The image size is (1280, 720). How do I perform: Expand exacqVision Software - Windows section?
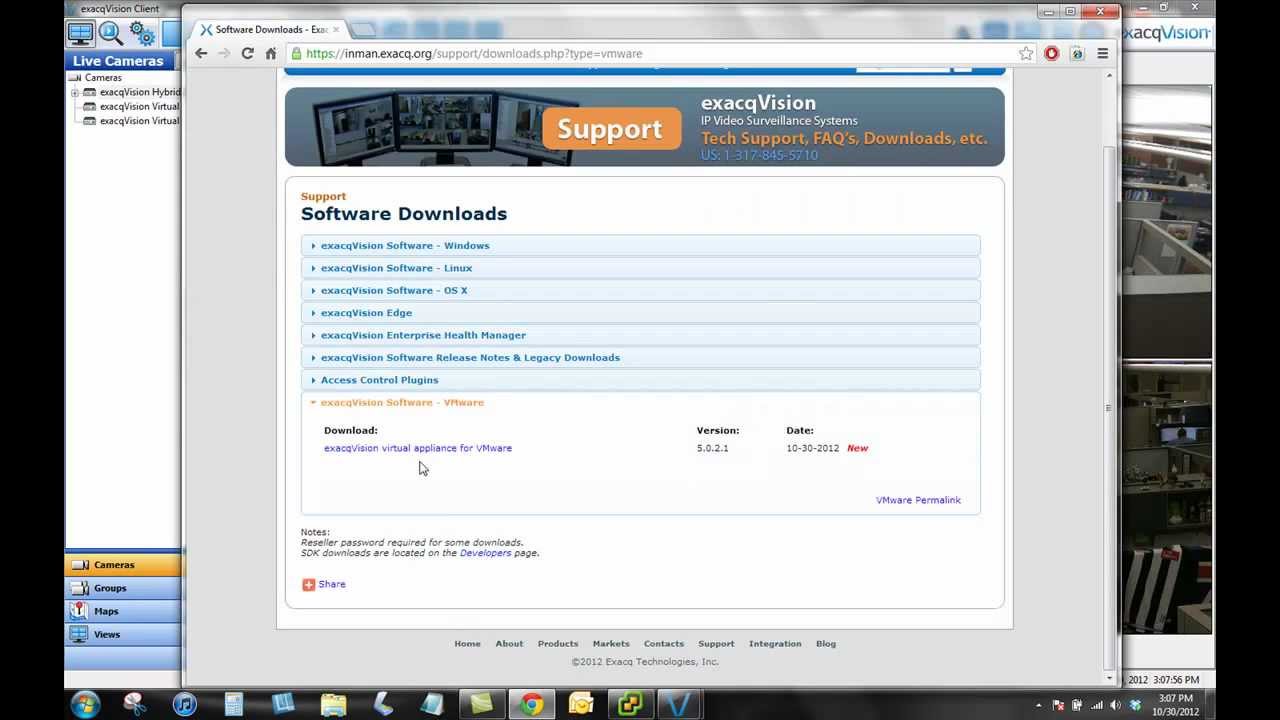click(640, 246)
